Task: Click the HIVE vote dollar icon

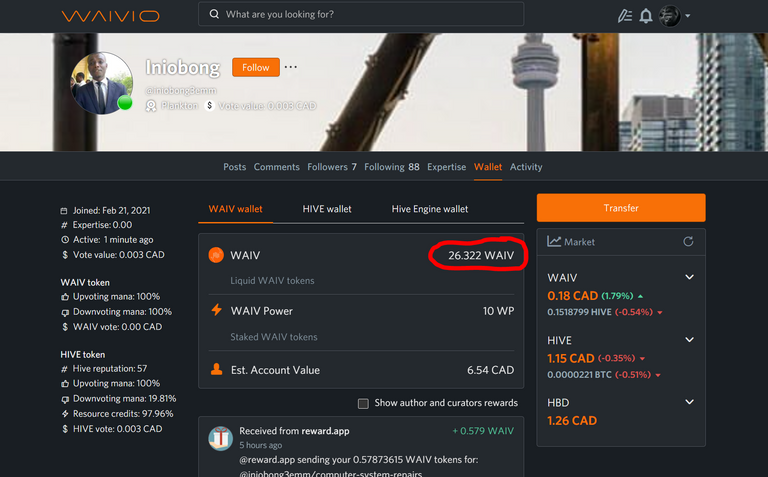Action: click(x=65, y=429)
